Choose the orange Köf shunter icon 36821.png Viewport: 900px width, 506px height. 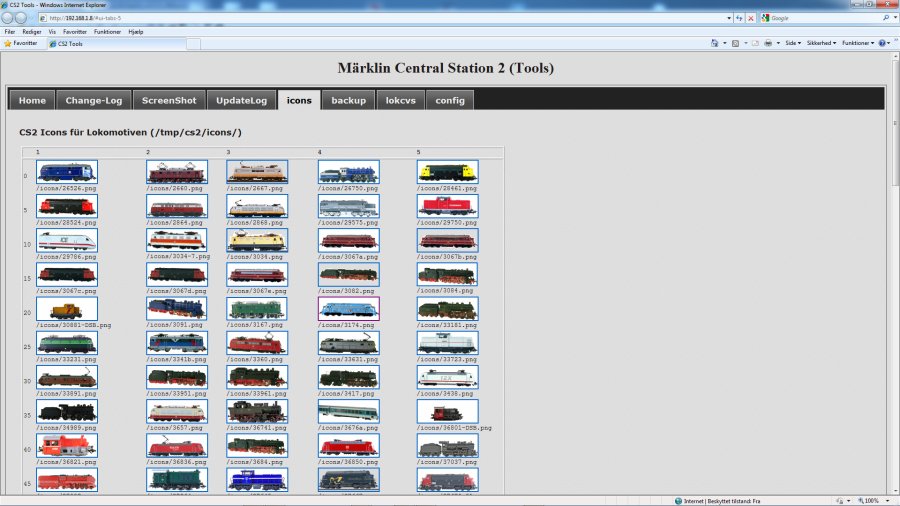[x=67, y=446]
